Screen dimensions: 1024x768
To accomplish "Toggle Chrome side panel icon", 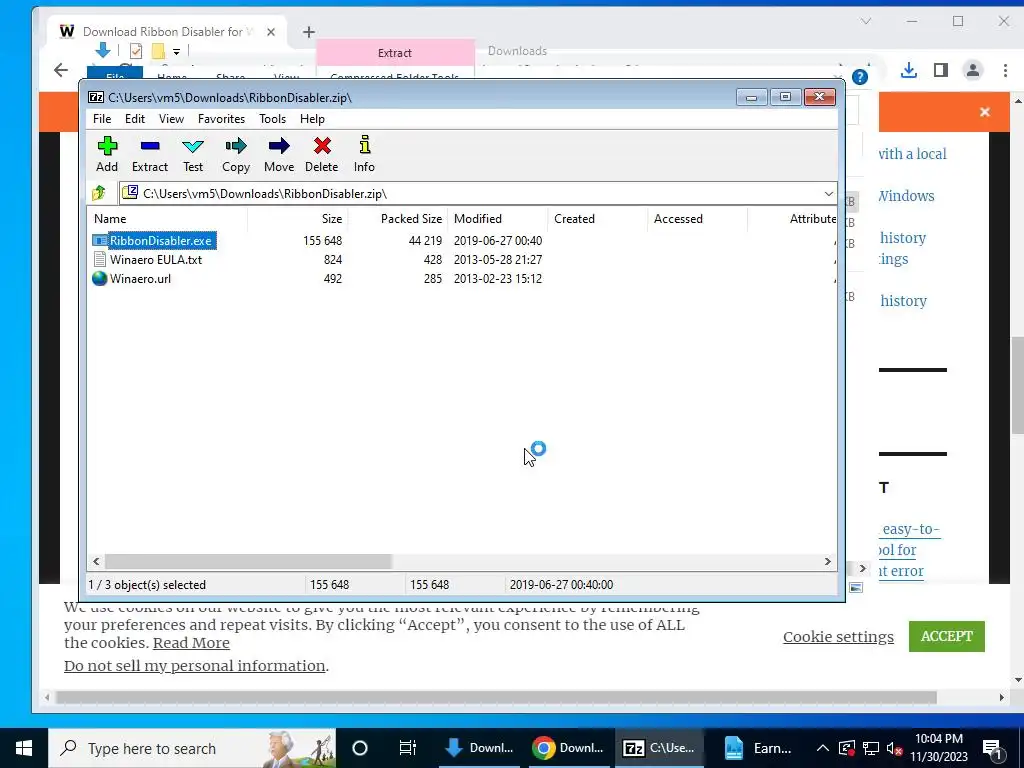I will pos(940,70).
